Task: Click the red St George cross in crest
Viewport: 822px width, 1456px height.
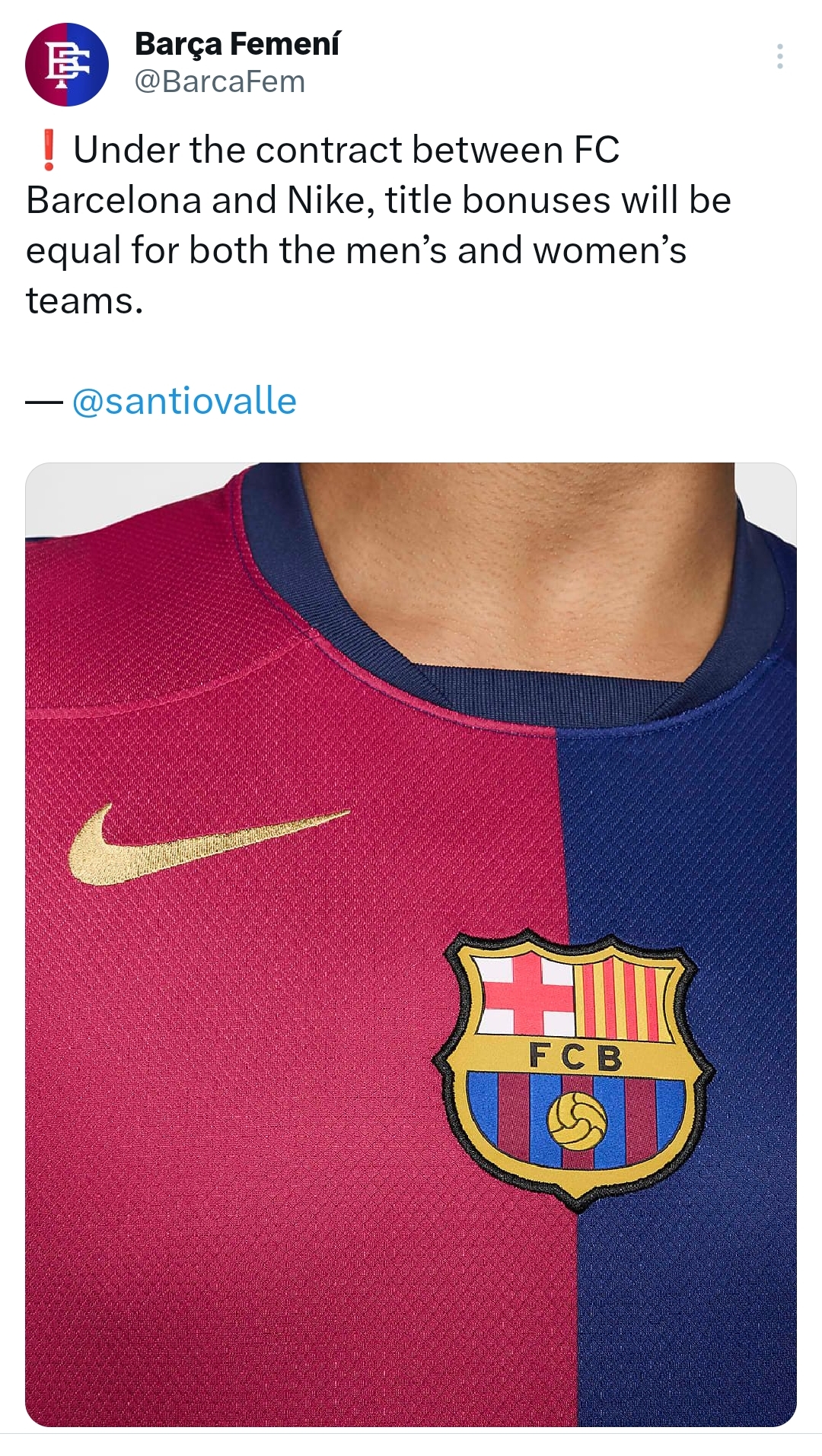Action: coord(527,995)
